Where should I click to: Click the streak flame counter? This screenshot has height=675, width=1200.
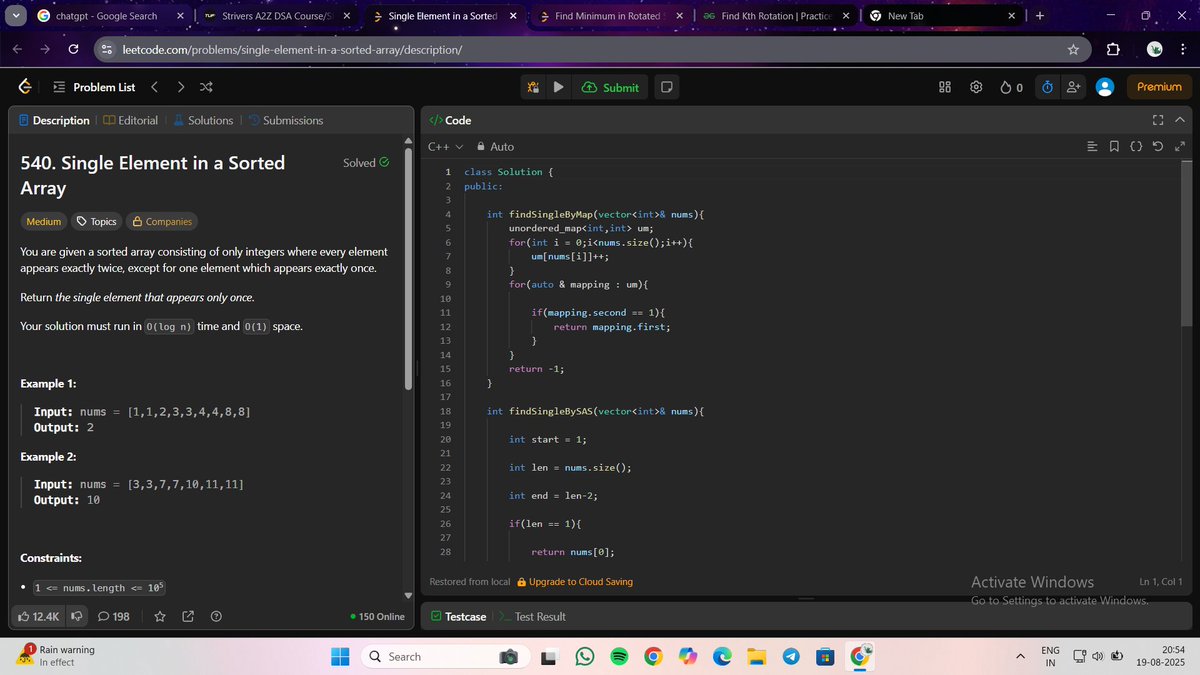point(1011,87)
